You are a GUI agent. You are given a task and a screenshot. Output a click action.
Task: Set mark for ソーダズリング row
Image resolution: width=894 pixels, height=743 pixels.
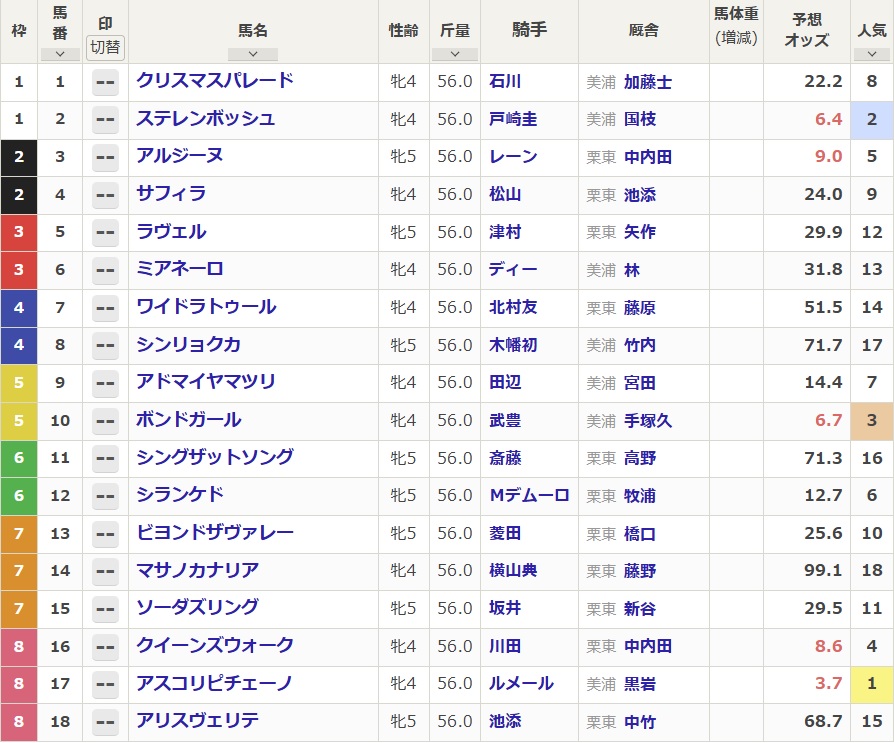[105, 609]
